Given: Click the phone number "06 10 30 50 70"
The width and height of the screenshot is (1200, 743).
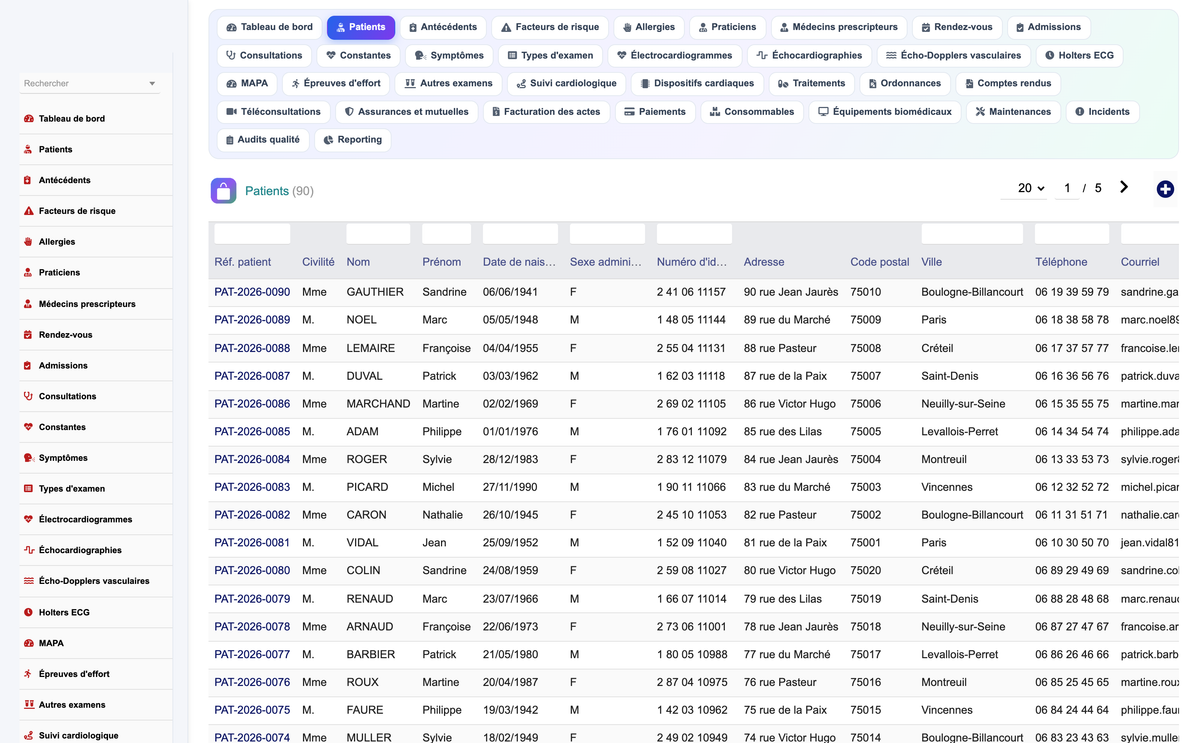Looking at the screenshot, I should pyautogui.click(x=1072, y=543).
